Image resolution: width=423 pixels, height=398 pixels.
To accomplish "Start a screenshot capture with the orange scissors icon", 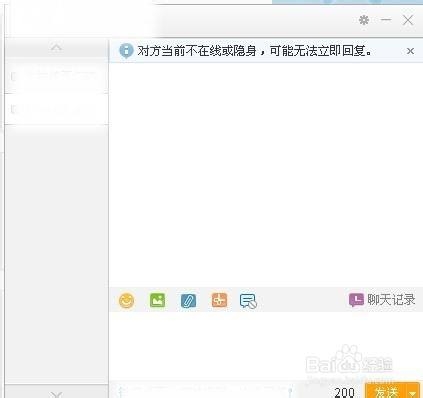I will click(219, 300).
